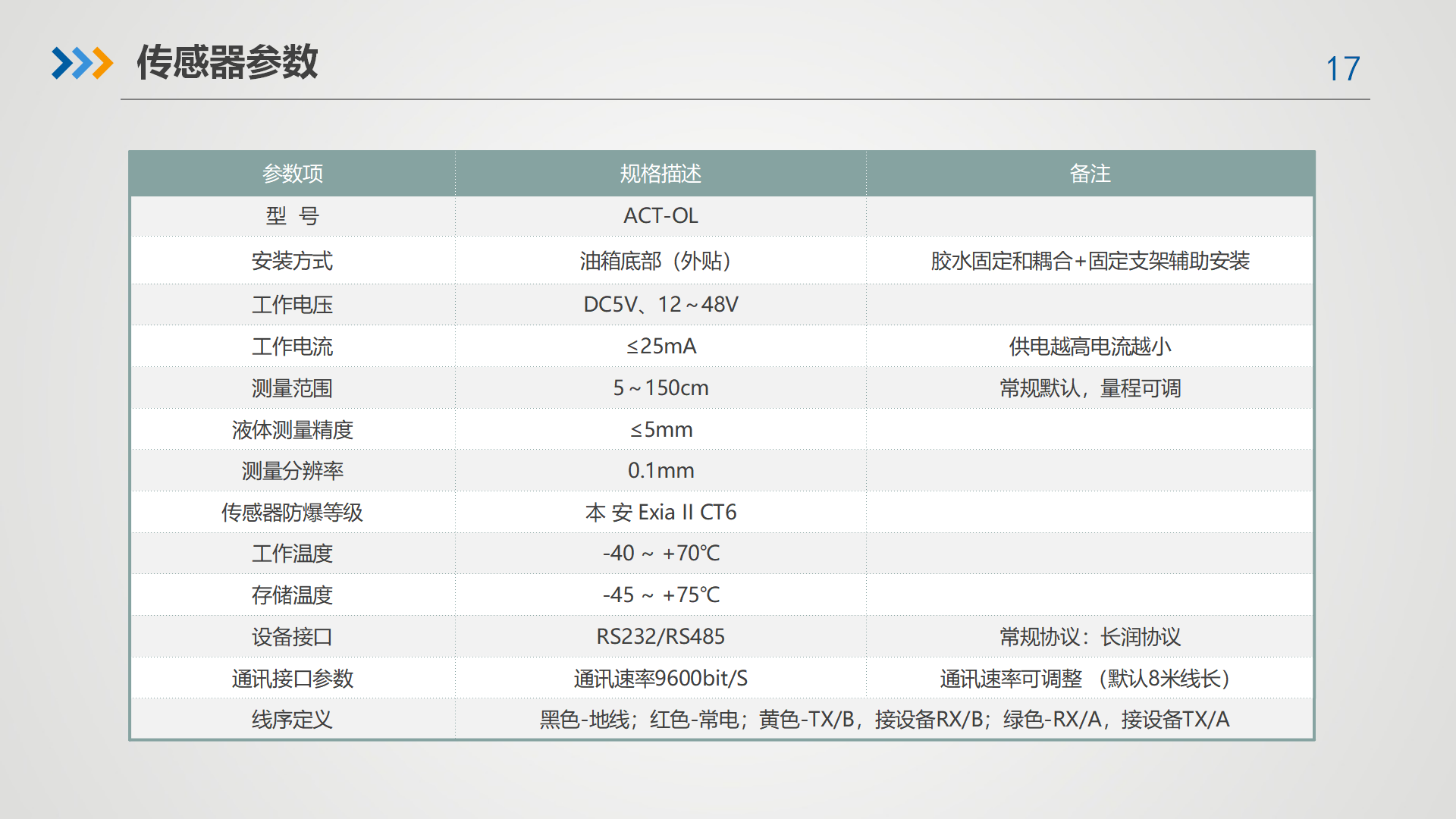Click the value -45 ~ +75℃
This screenshot has height=819, width=1456.
point(661,595)
